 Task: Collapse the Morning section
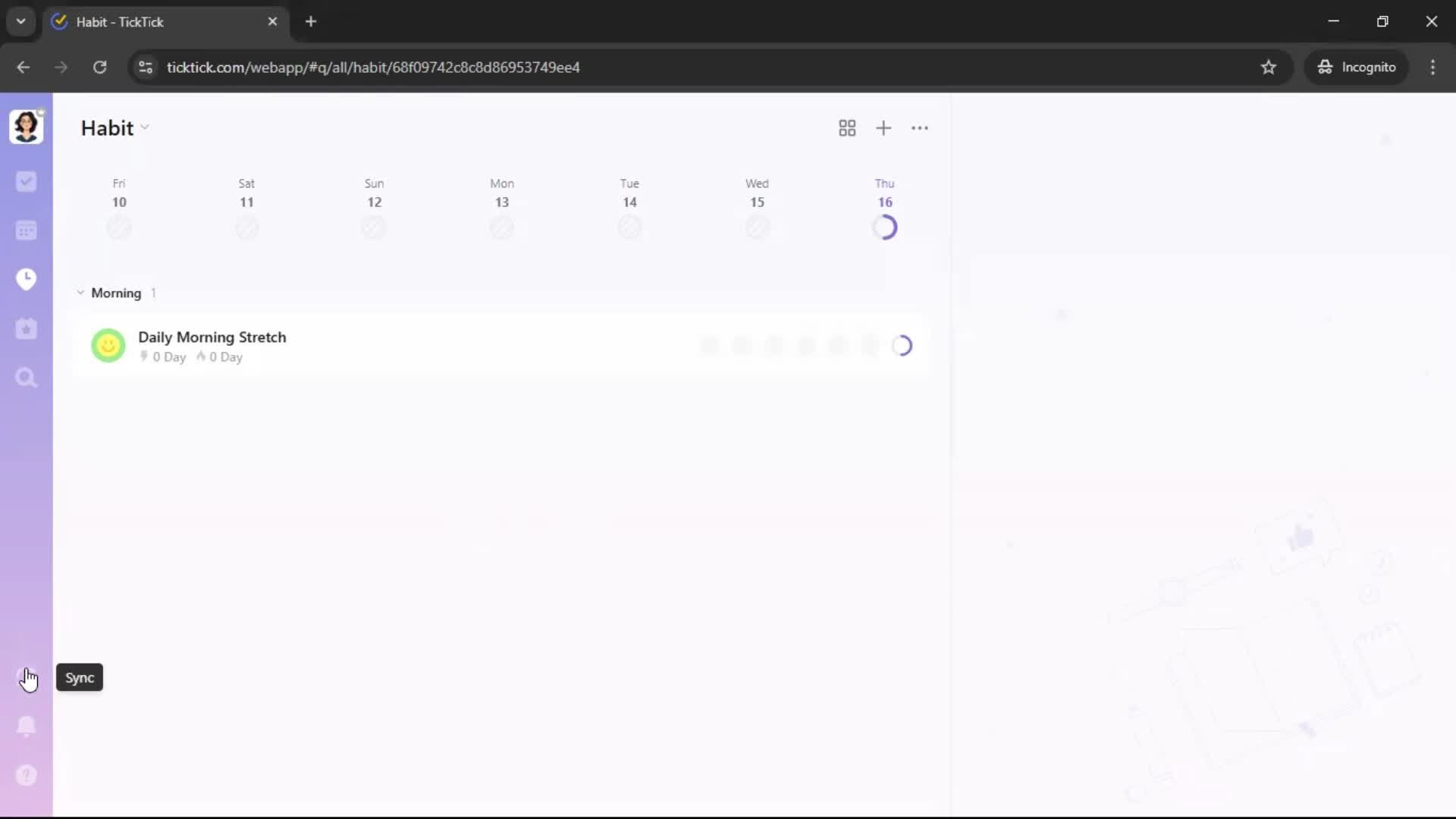(x=80, y=293)
